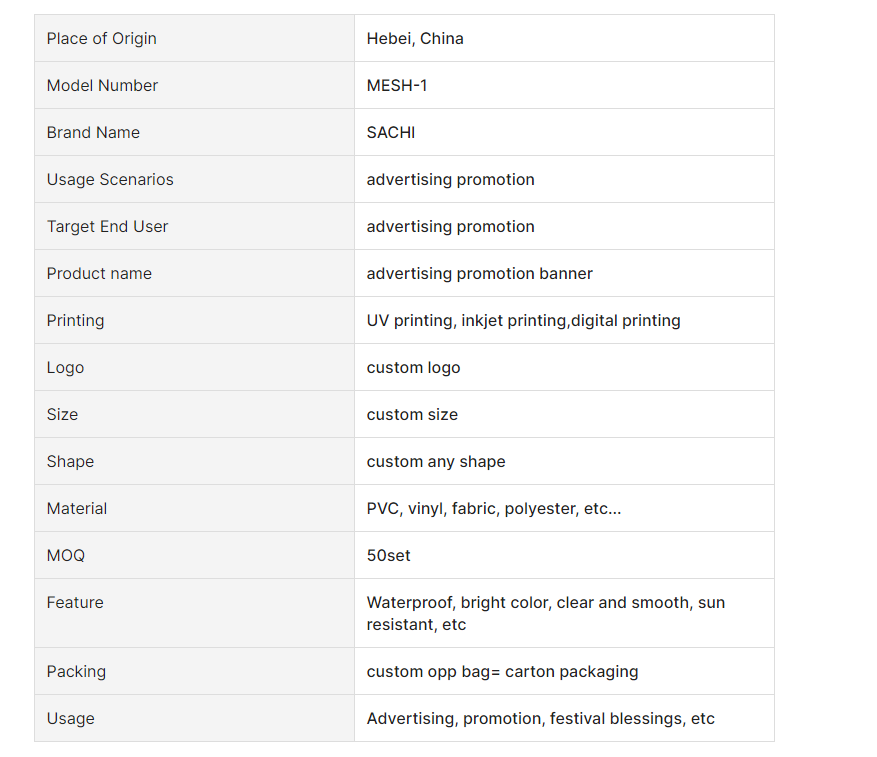The width and height of the screenshot is (877, 757).
Task: Click the UV printing, inkjet printing value
Action: (x=523, y=321)
